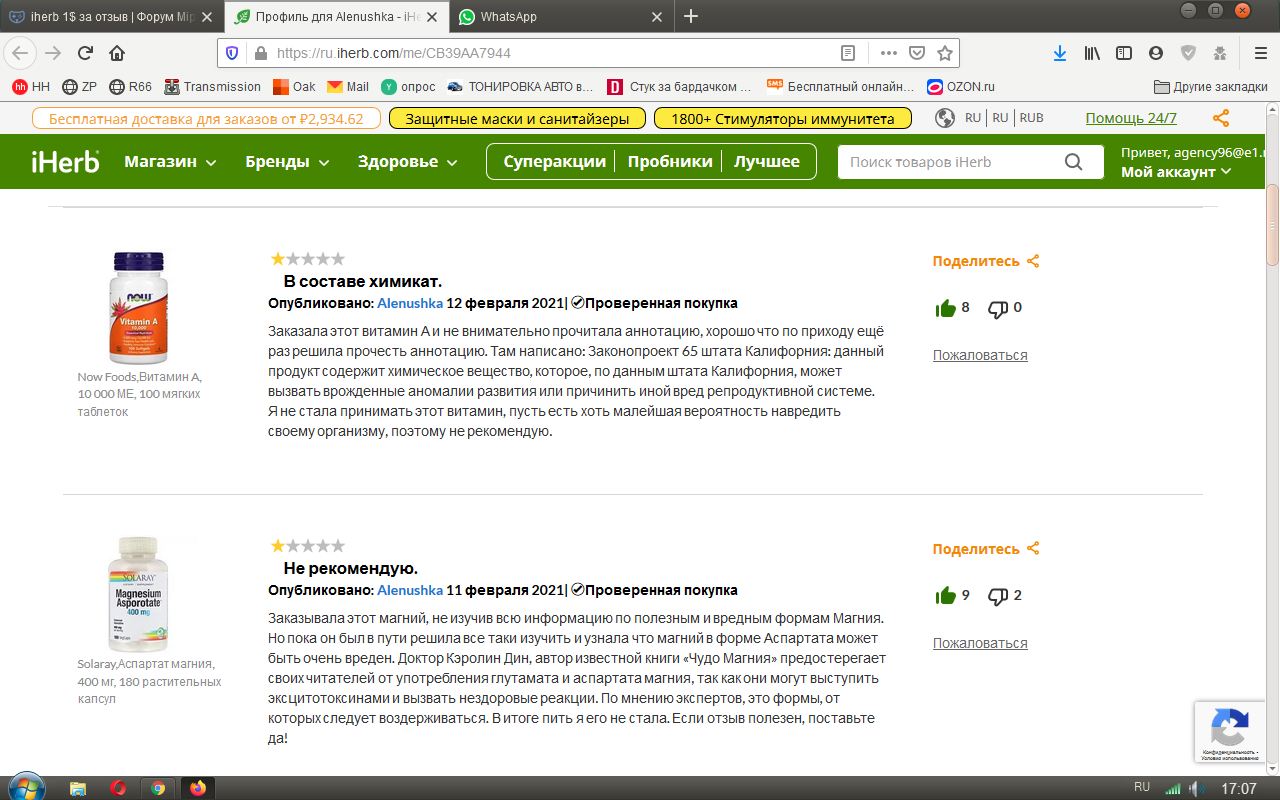Open the Firefox account menu

click(x=1156, y=53)
